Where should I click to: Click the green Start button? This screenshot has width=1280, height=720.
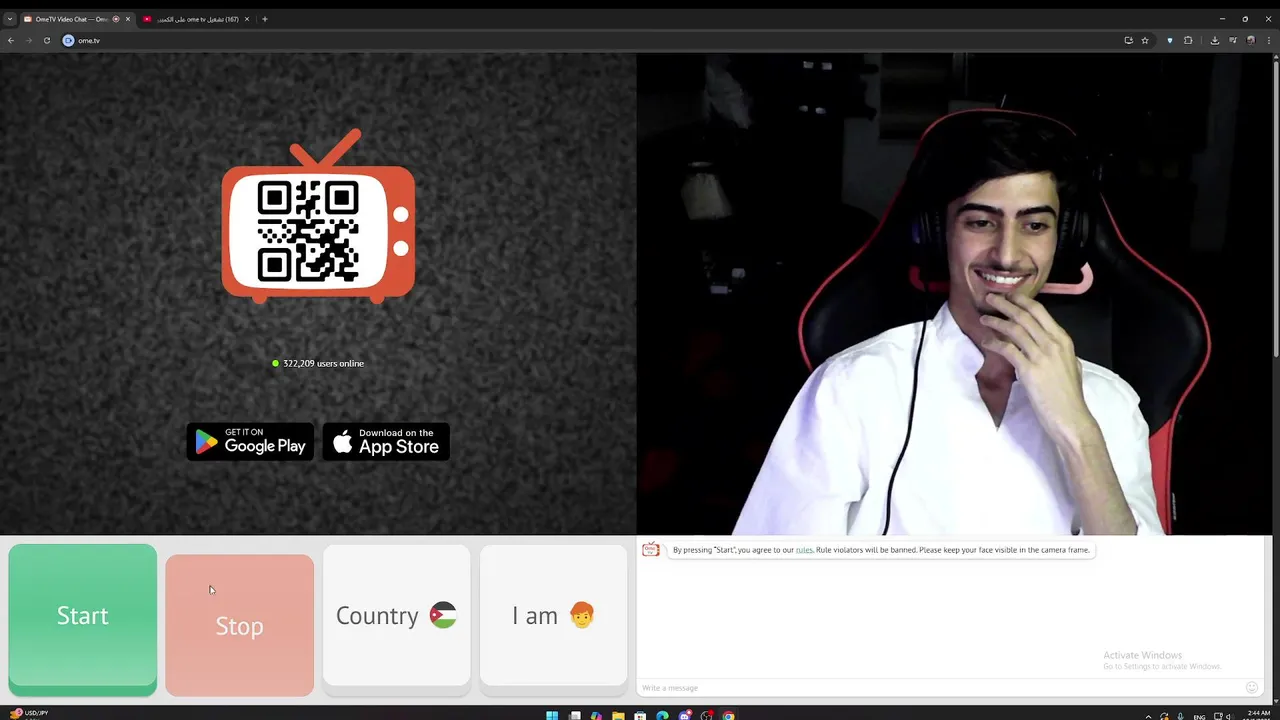coord(82,619)
